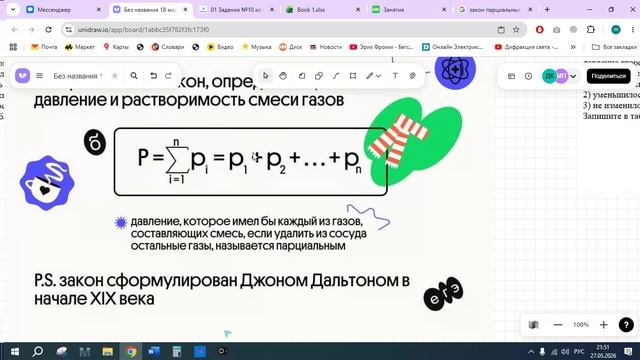Select the coffee cup sticker

click(47, 183)
